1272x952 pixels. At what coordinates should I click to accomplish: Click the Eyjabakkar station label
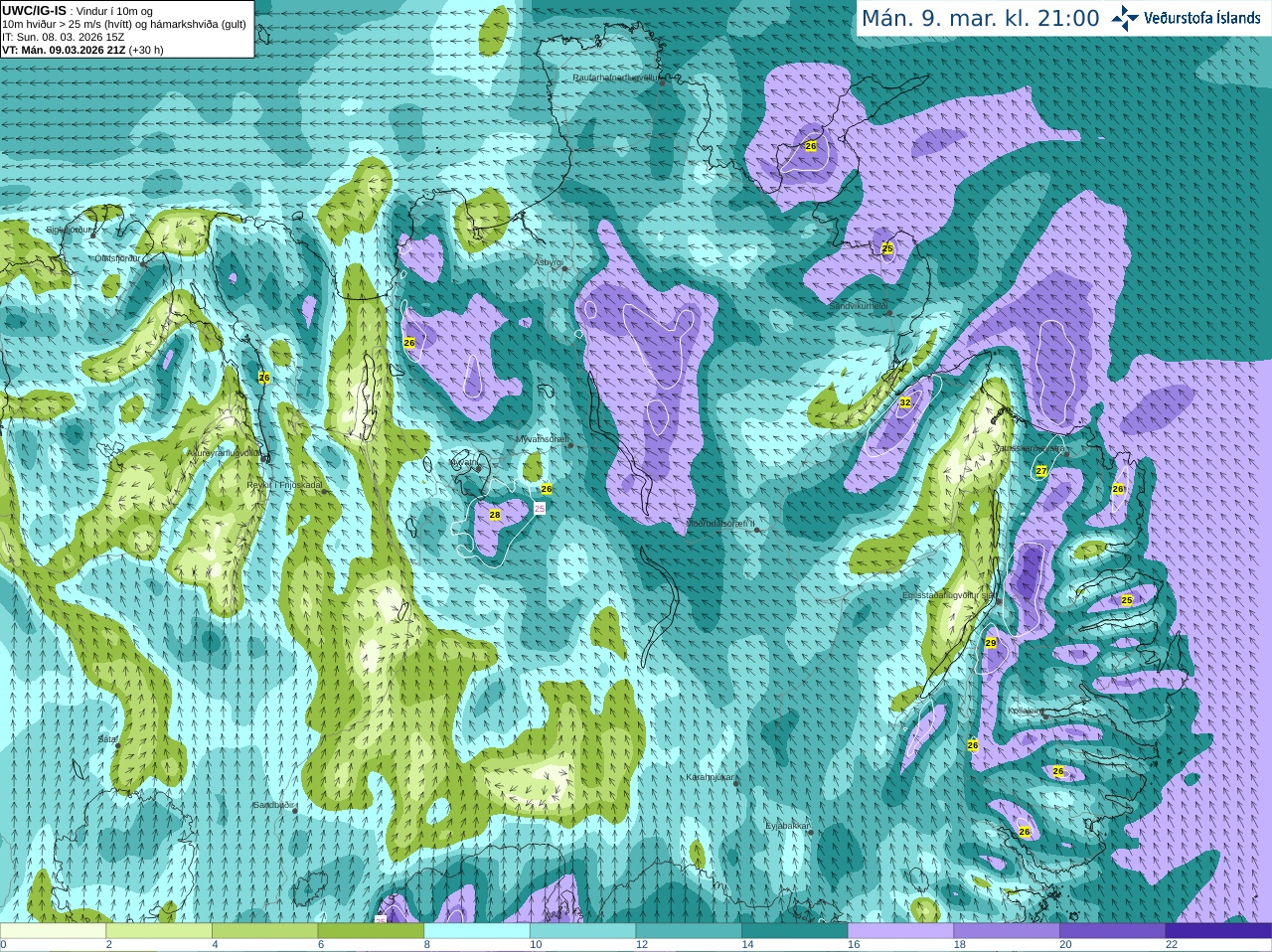(x=787, y=825)
